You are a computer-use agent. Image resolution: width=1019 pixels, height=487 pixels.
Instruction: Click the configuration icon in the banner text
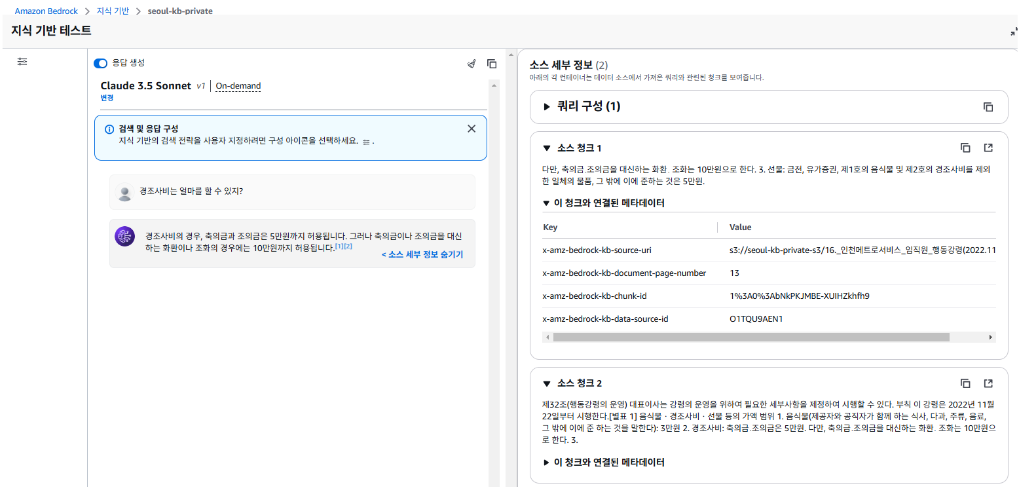367,140
